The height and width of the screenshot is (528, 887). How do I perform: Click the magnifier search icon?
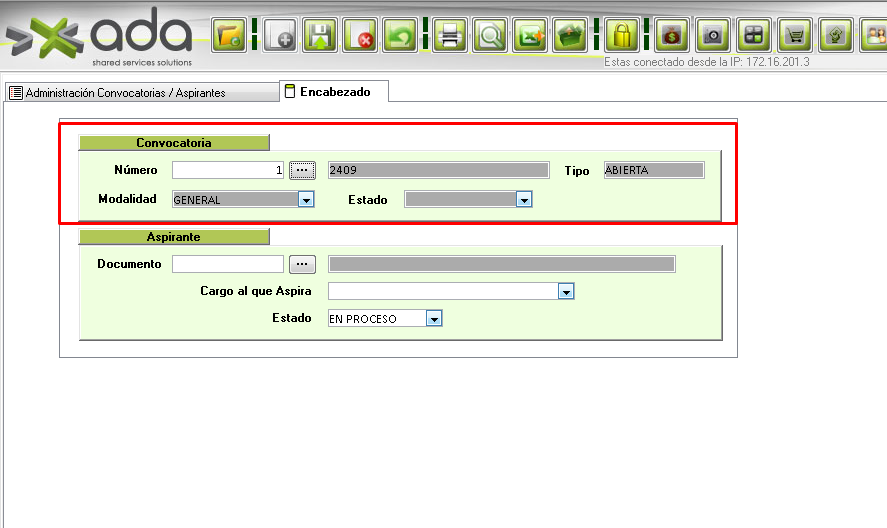491,36
